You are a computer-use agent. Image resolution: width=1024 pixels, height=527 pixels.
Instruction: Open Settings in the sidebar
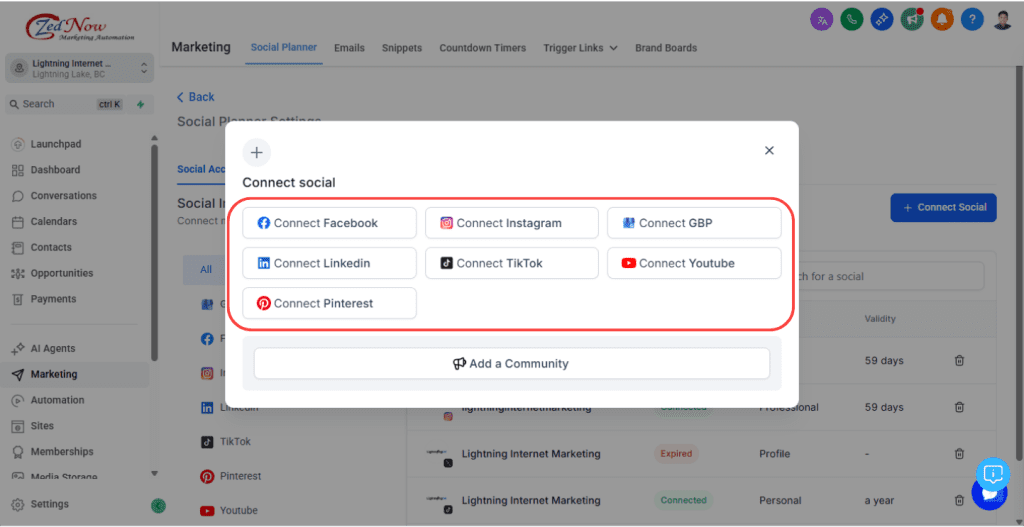click(x=49, y=504)
